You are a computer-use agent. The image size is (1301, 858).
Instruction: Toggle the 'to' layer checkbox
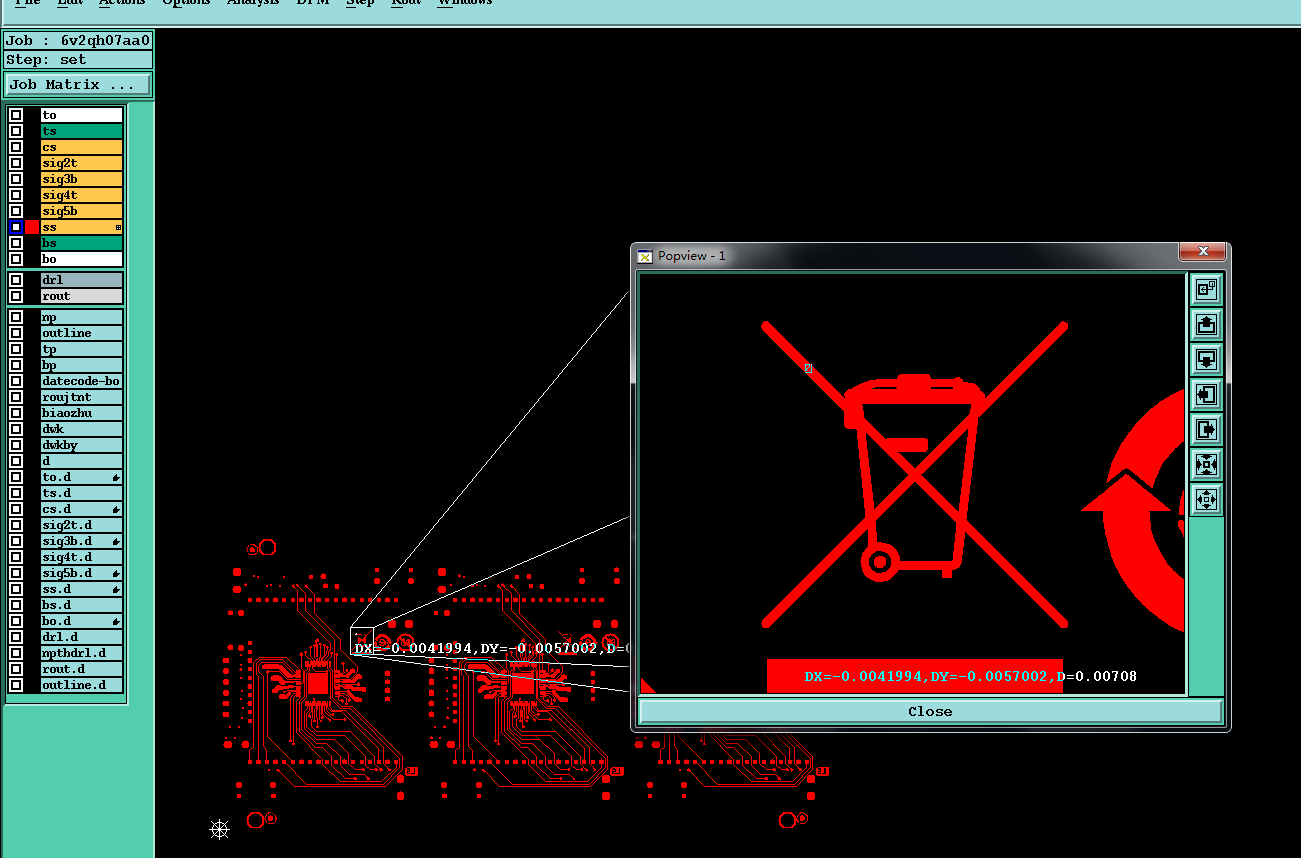pyautogui.click(x=16, y=115)
